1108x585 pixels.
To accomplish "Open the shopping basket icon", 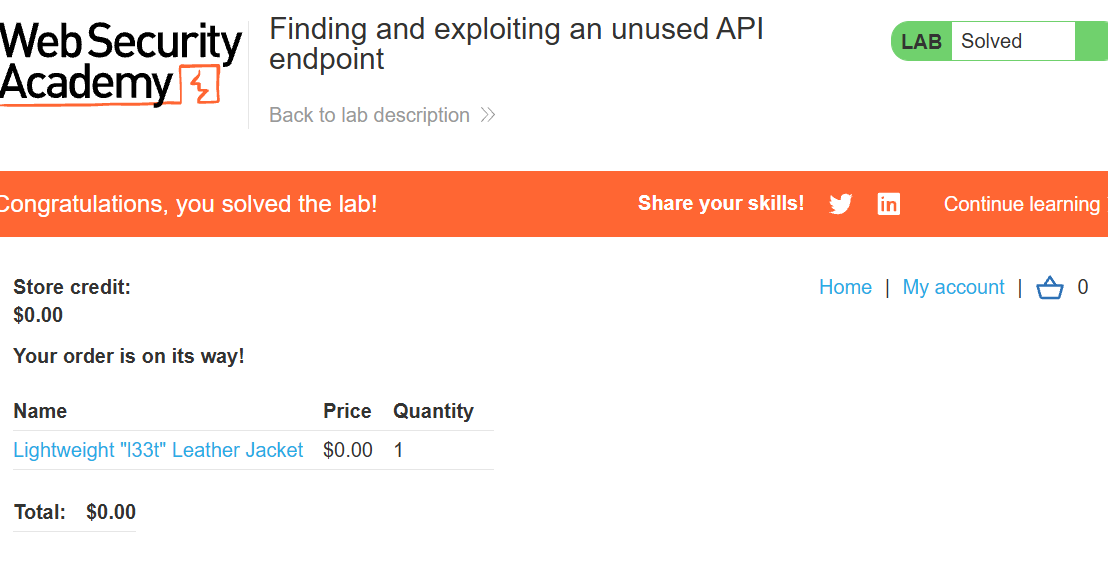I will coord(1049,288).
